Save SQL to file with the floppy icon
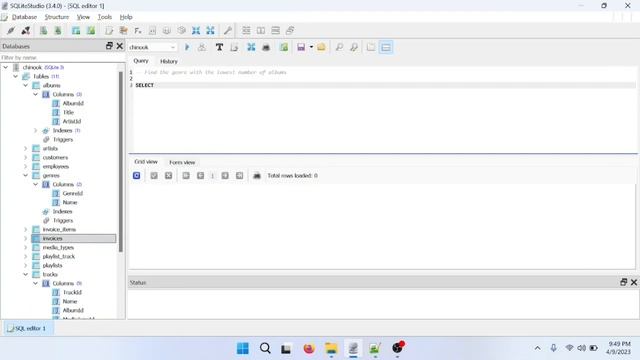This screenshot has height=360, width=640. pos(301,47)
